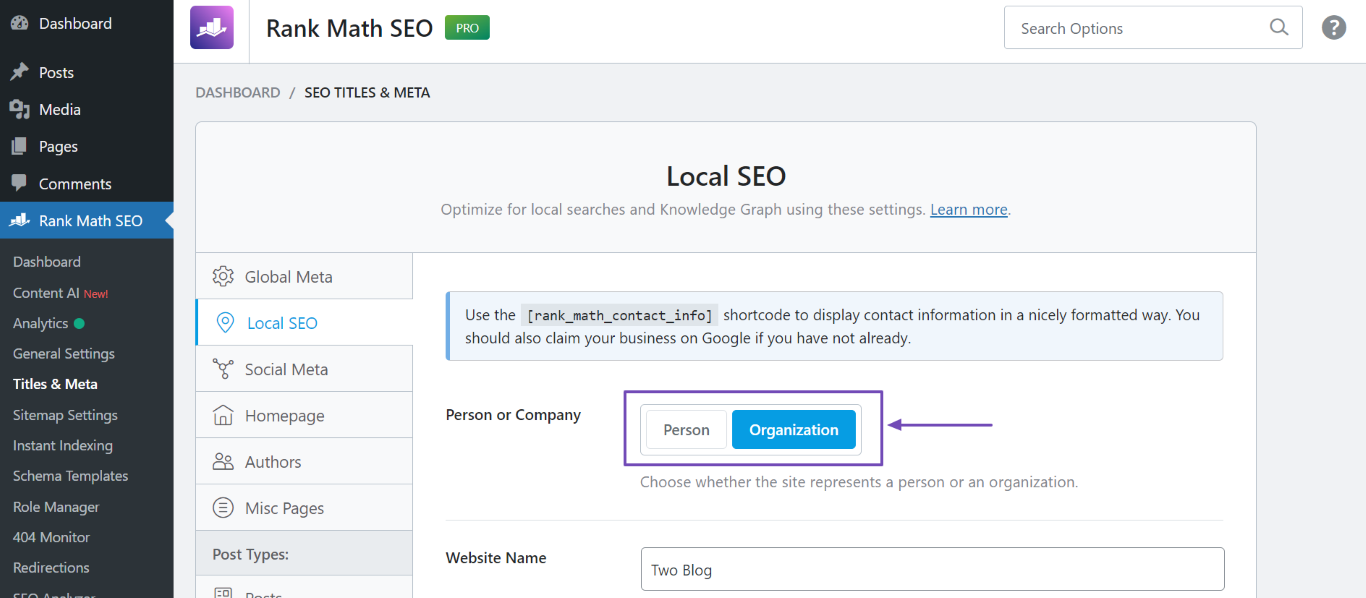Click the Local SEO map pin icon
The image size is (1366, 598).
coord(226,323)
